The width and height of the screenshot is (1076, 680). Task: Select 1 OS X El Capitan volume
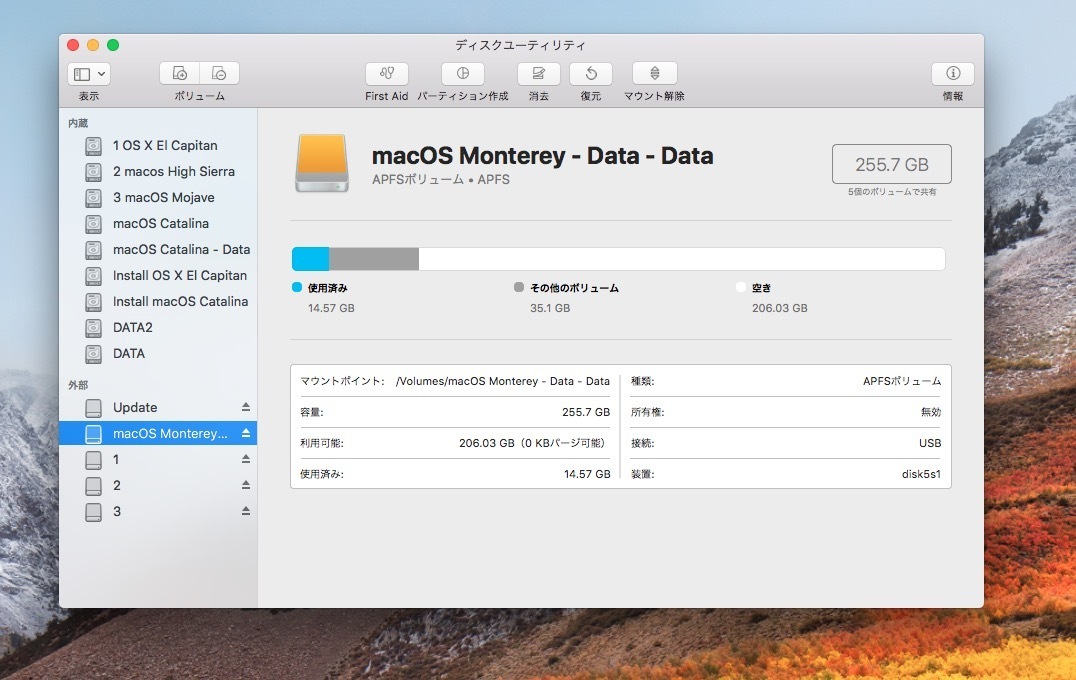pyautogui.click(x=165, y=145)
